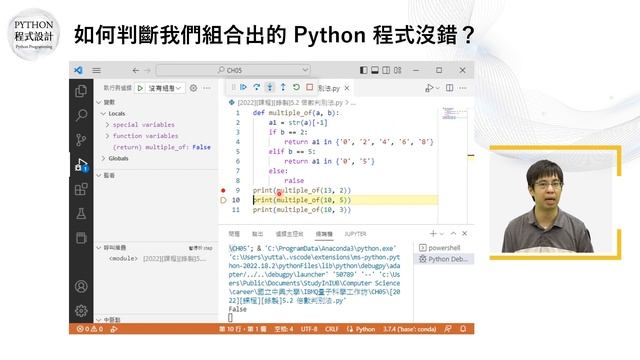Viewport: 640px width, 360px height.
Task: Toggle the bottom panel layout button
Action: [375, 70]
